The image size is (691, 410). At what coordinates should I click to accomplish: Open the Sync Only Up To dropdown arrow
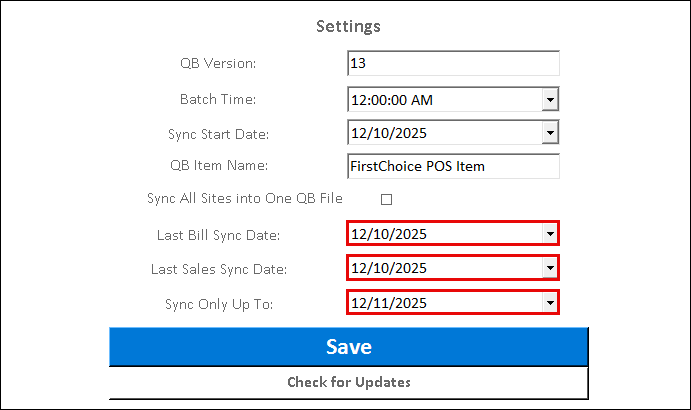tap(549, 302)
